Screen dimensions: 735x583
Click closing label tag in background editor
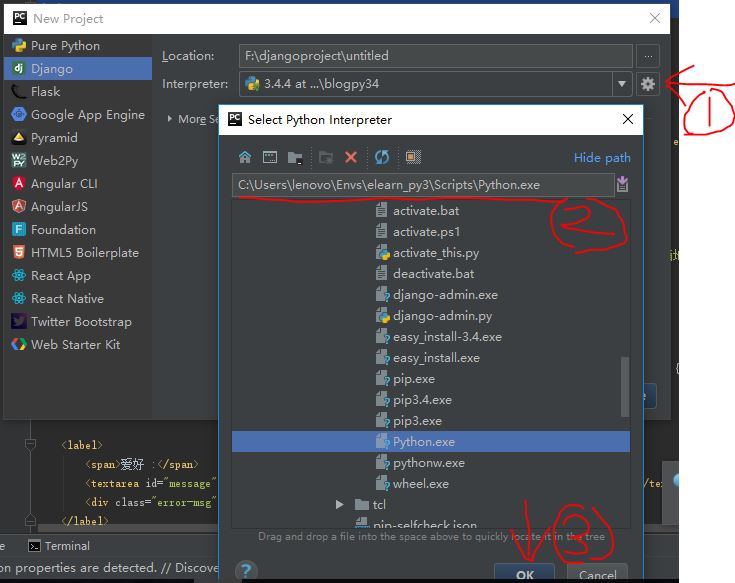(x=85, y=521)
